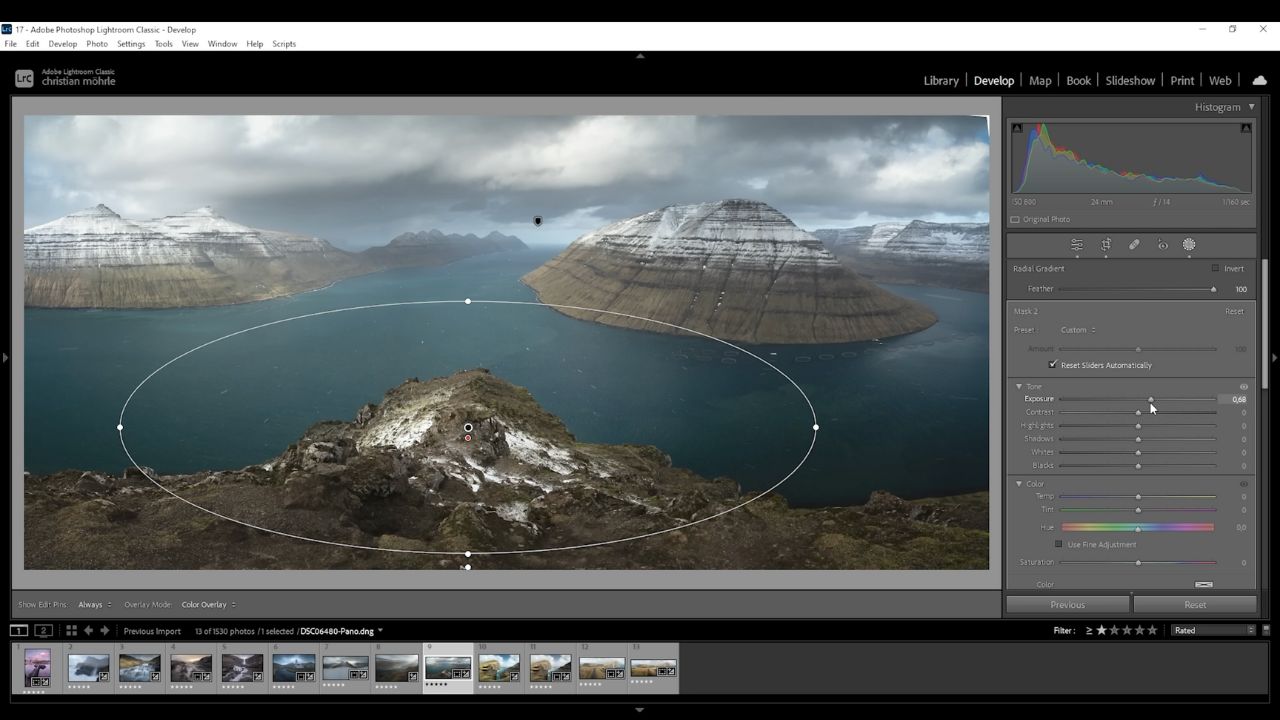Open the Tools menu
1280x720 pixels.
click(x=163, y=44)
